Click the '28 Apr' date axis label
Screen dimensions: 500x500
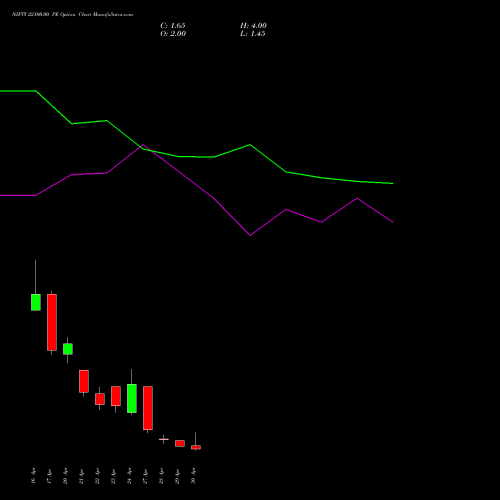(161, 476)
